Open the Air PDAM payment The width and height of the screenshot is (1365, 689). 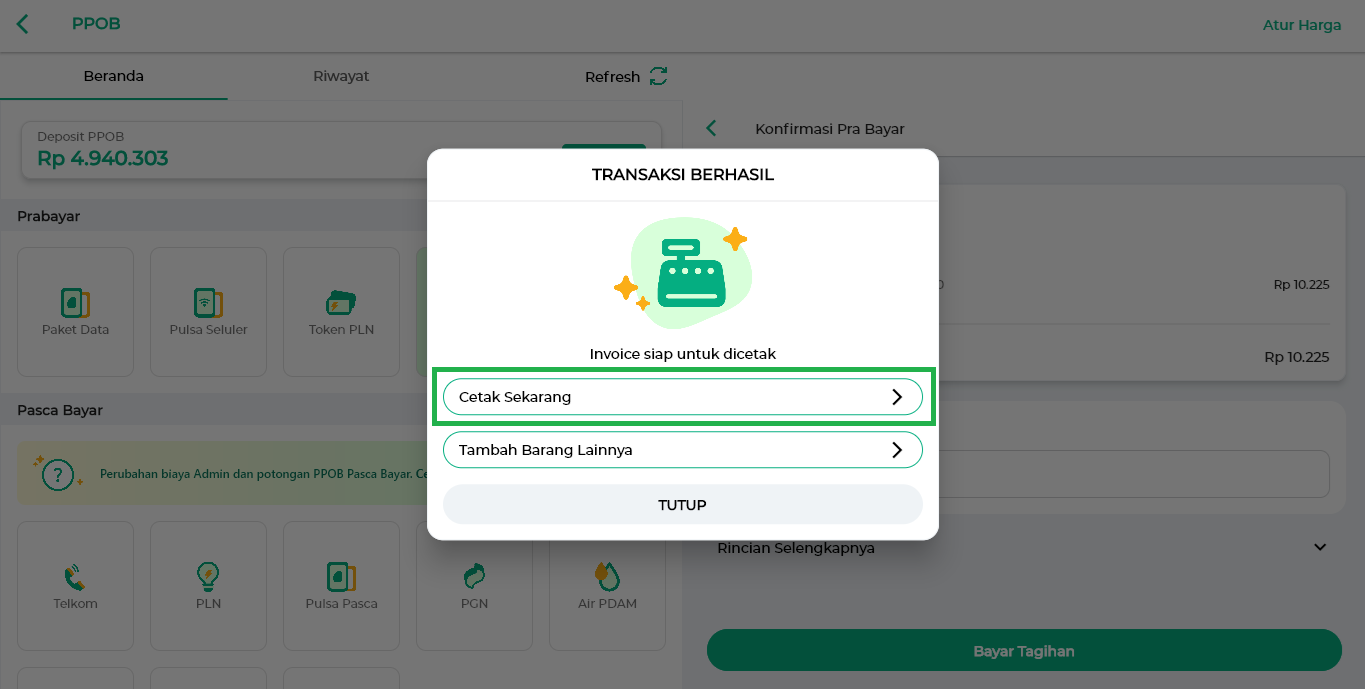coord(607,586)
